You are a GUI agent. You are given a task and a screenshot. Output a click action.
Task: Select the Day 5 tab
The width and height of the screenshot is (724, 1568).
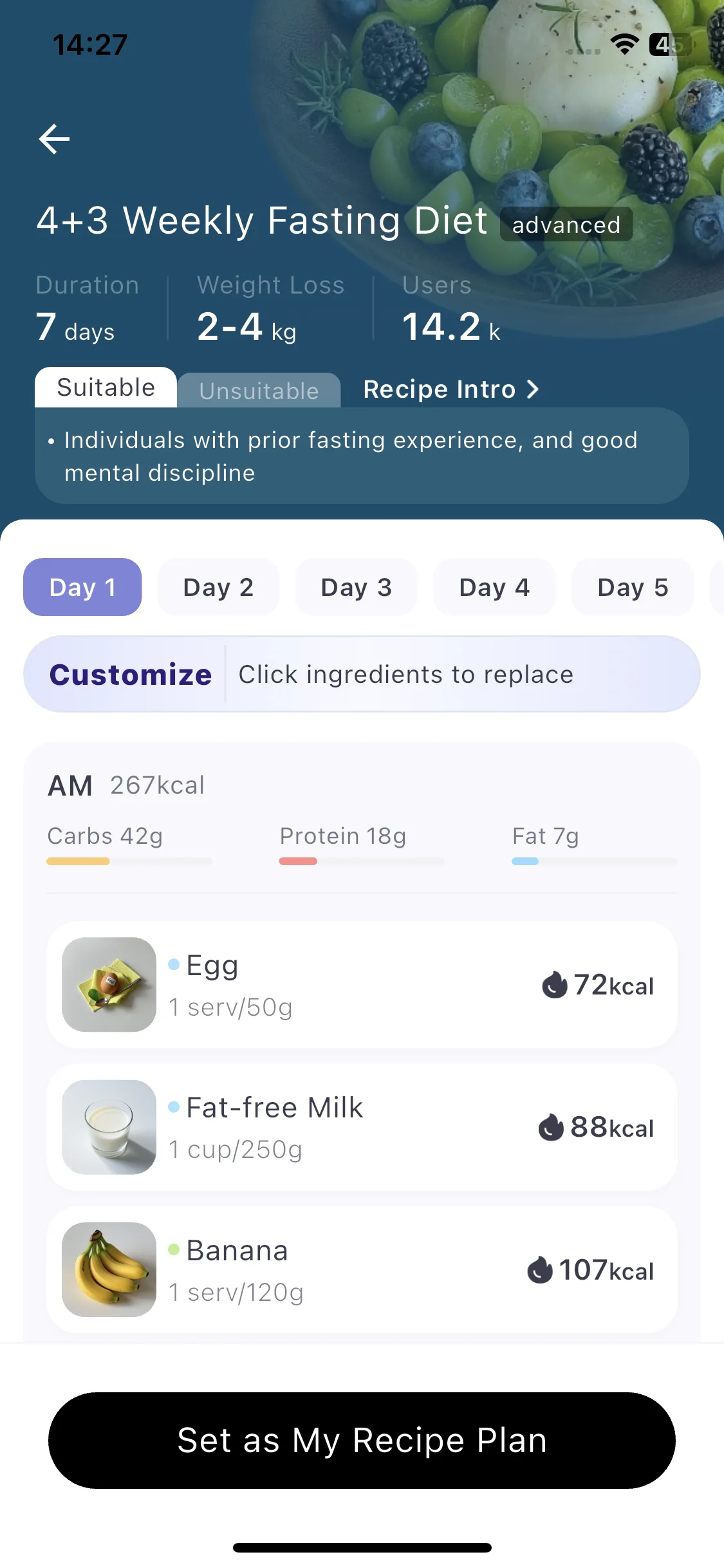point(633,587)
